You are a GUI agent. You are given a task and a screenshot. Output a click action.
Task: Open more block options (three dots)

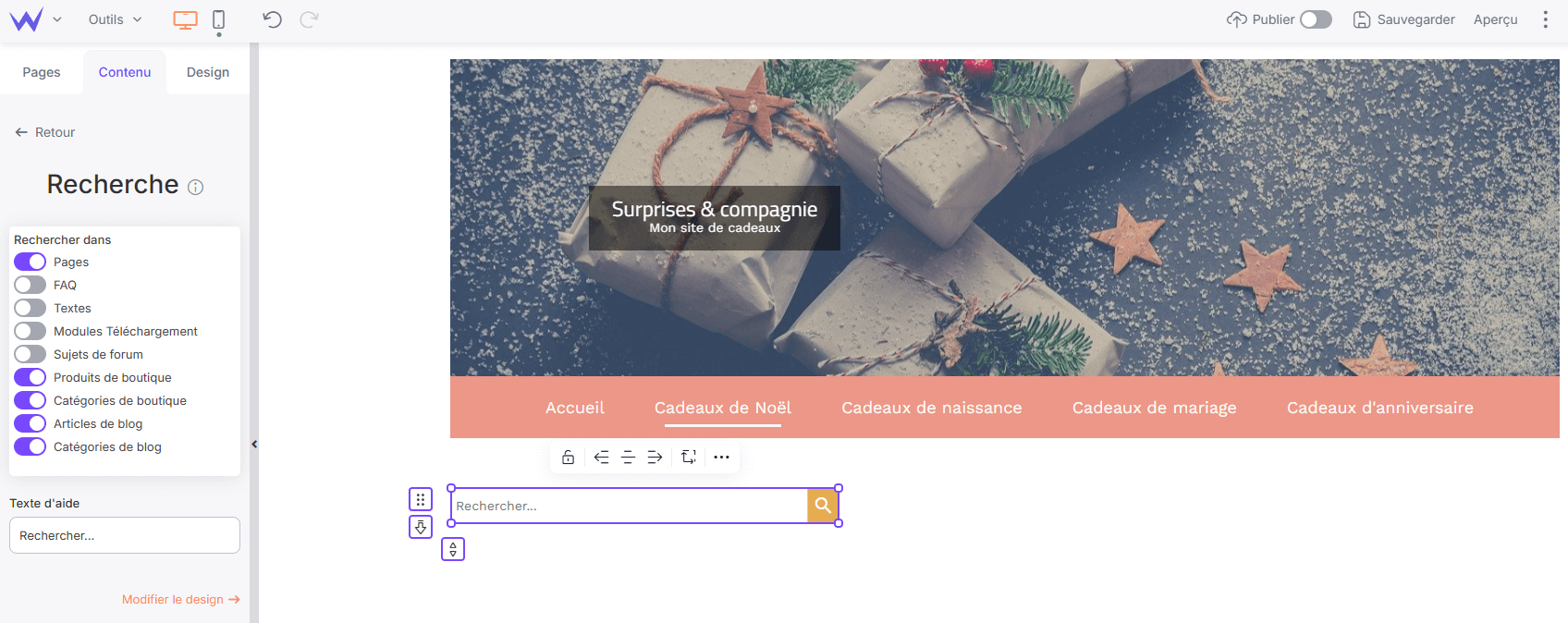tap(722, 457)
